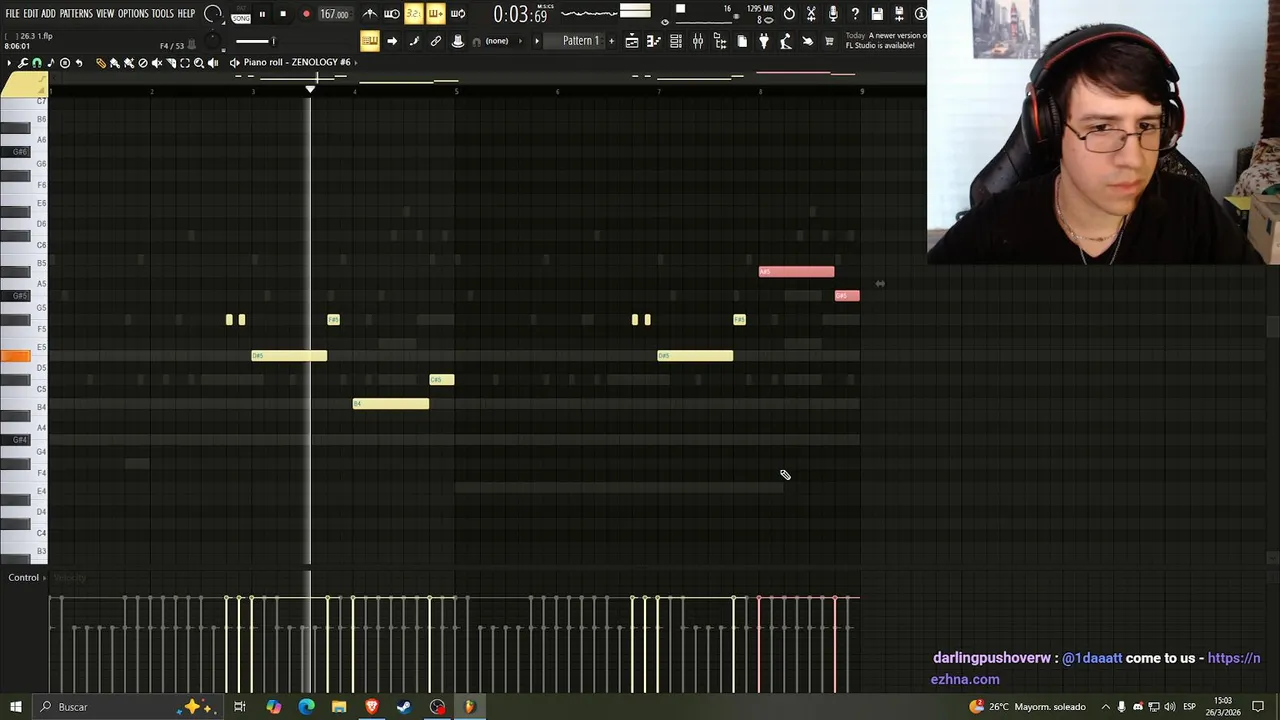1280x720 pixels.
Task: Open nezhna.com link in chat overlay
Action: click(x=1095, y=668)
